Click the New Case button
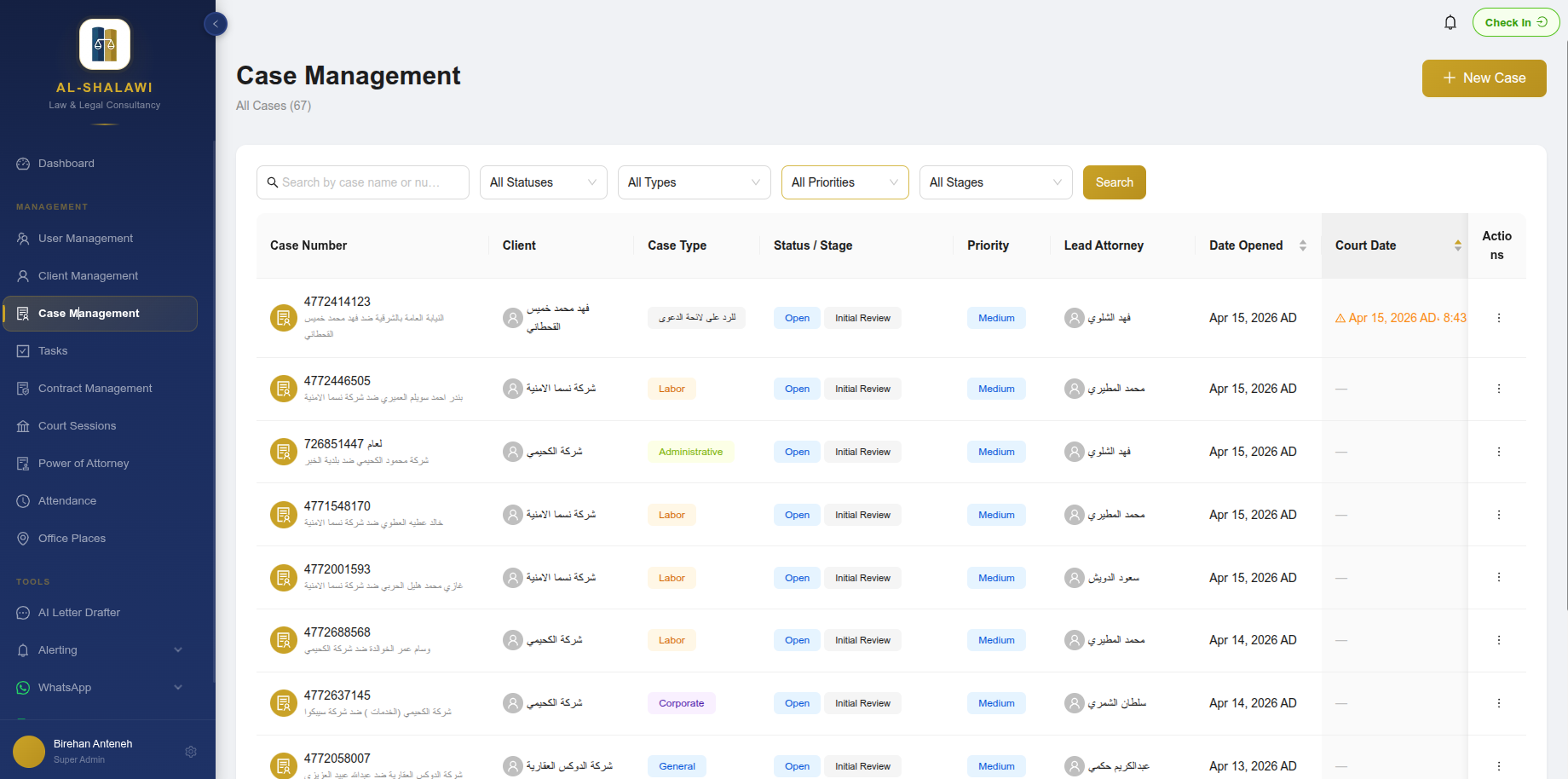The image size is (1568, 779). pos(1484,78)
